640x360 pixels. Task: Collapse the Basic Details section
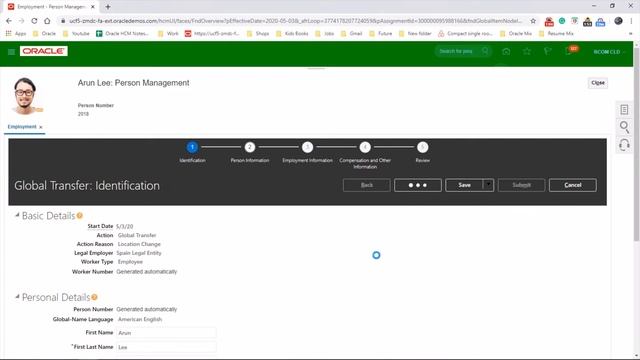(x=17, y=215)
